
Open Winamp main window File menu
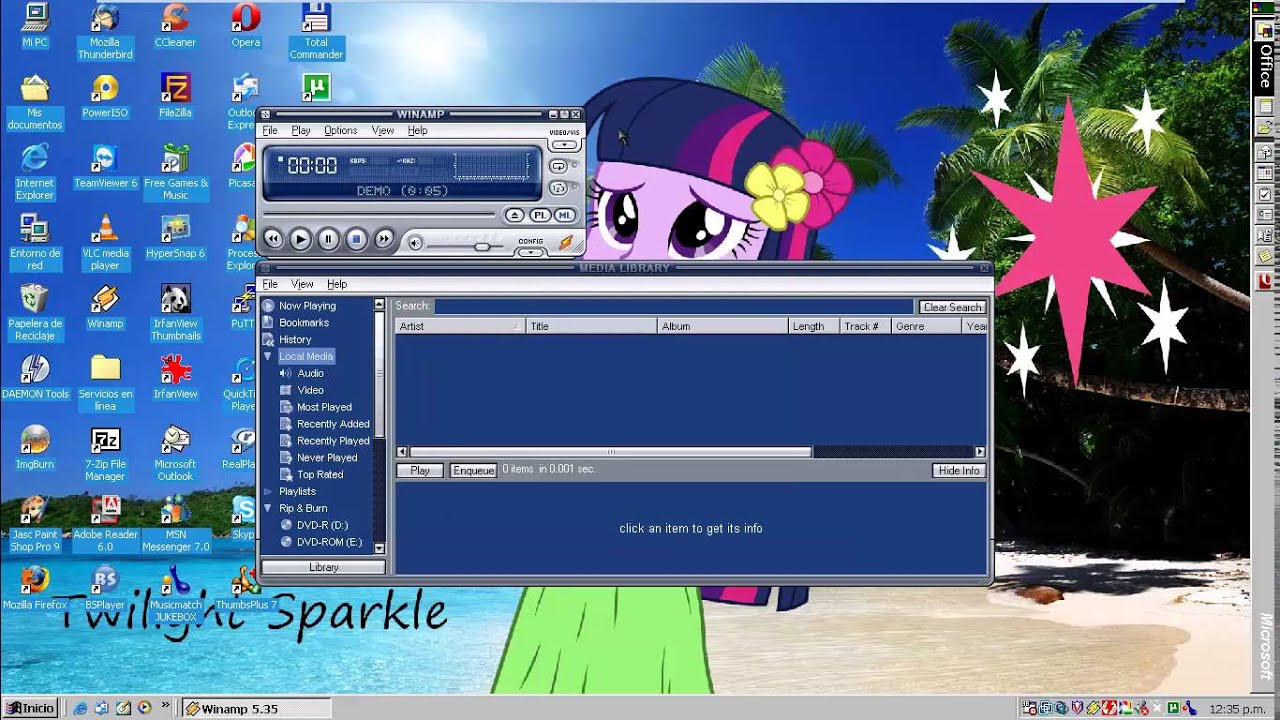point(270,131)
